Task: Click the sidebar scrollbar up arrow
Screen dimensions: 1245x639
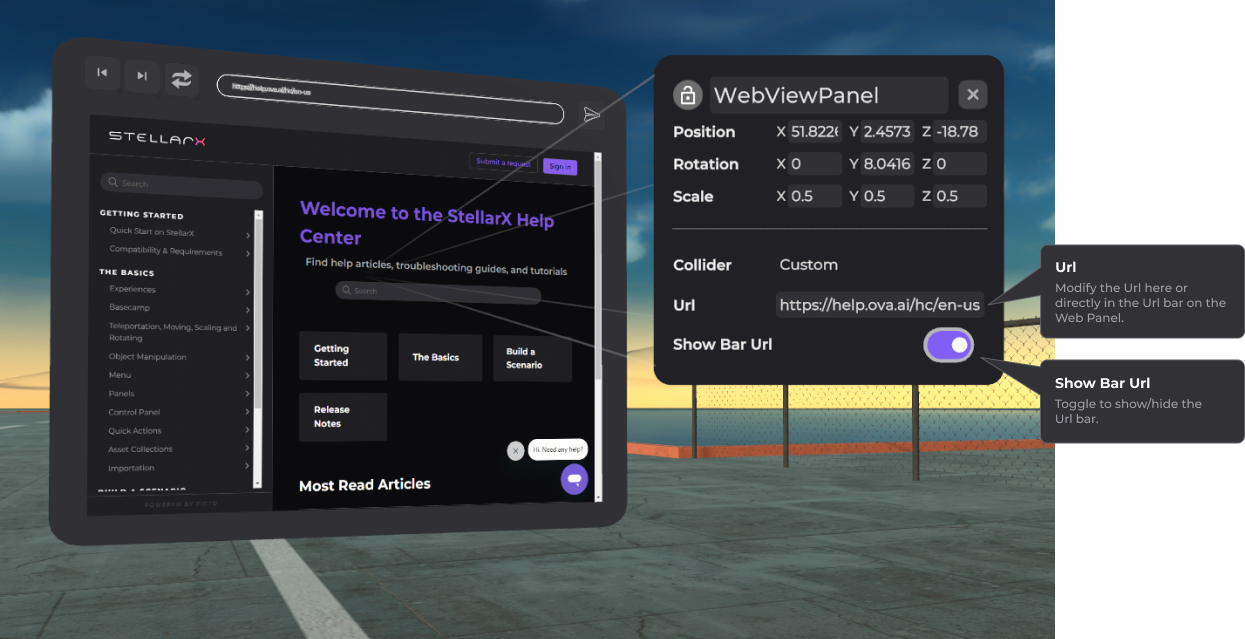Action: pos(258,214)
